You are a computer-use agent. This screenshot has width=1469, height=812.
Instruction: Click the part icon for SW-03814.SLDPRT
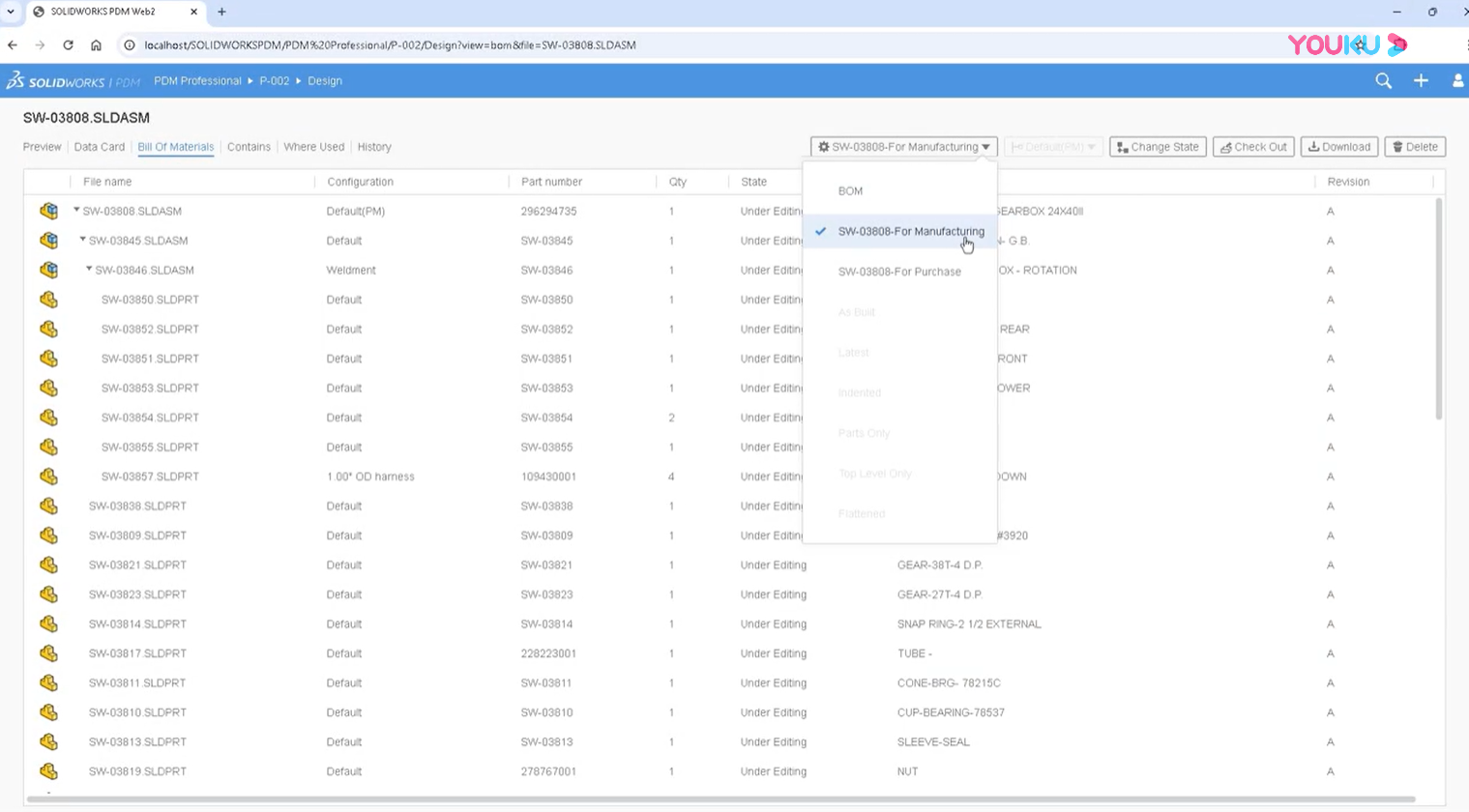tap(49, 623)
